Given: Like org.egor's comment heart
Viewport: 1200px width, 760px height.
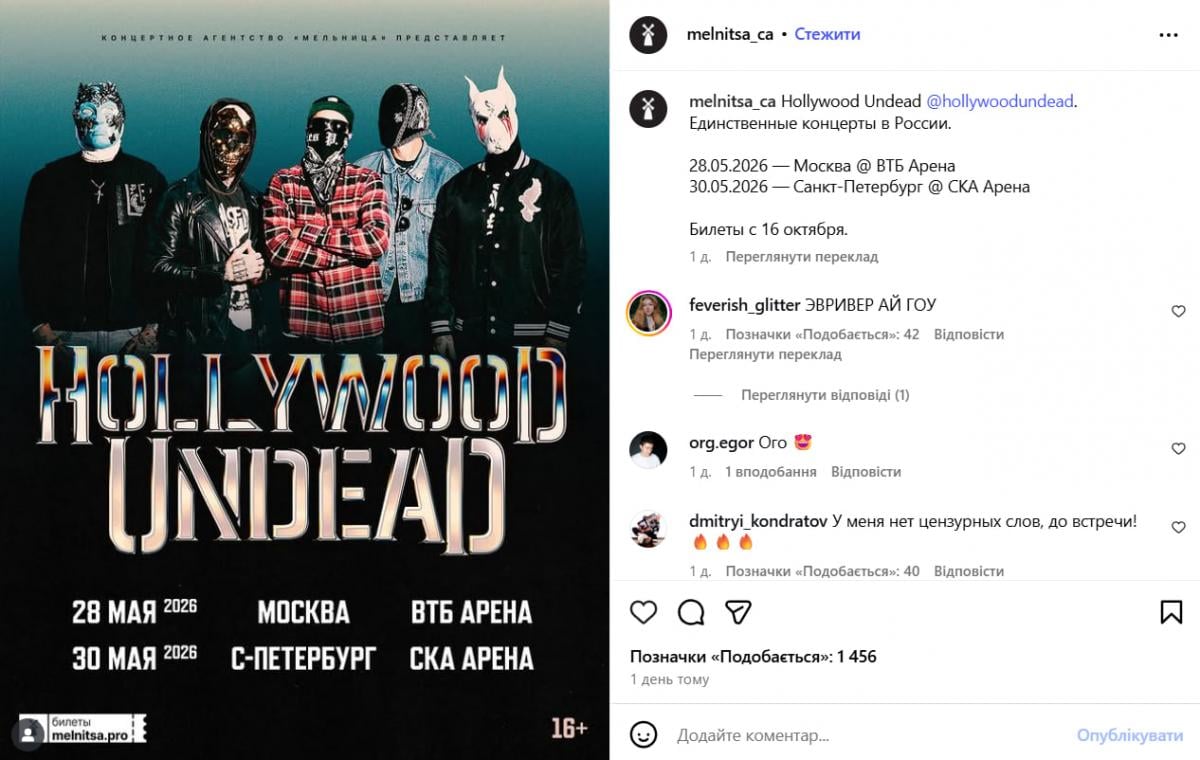Looking at the screenshot, I should coord(1178,449).
